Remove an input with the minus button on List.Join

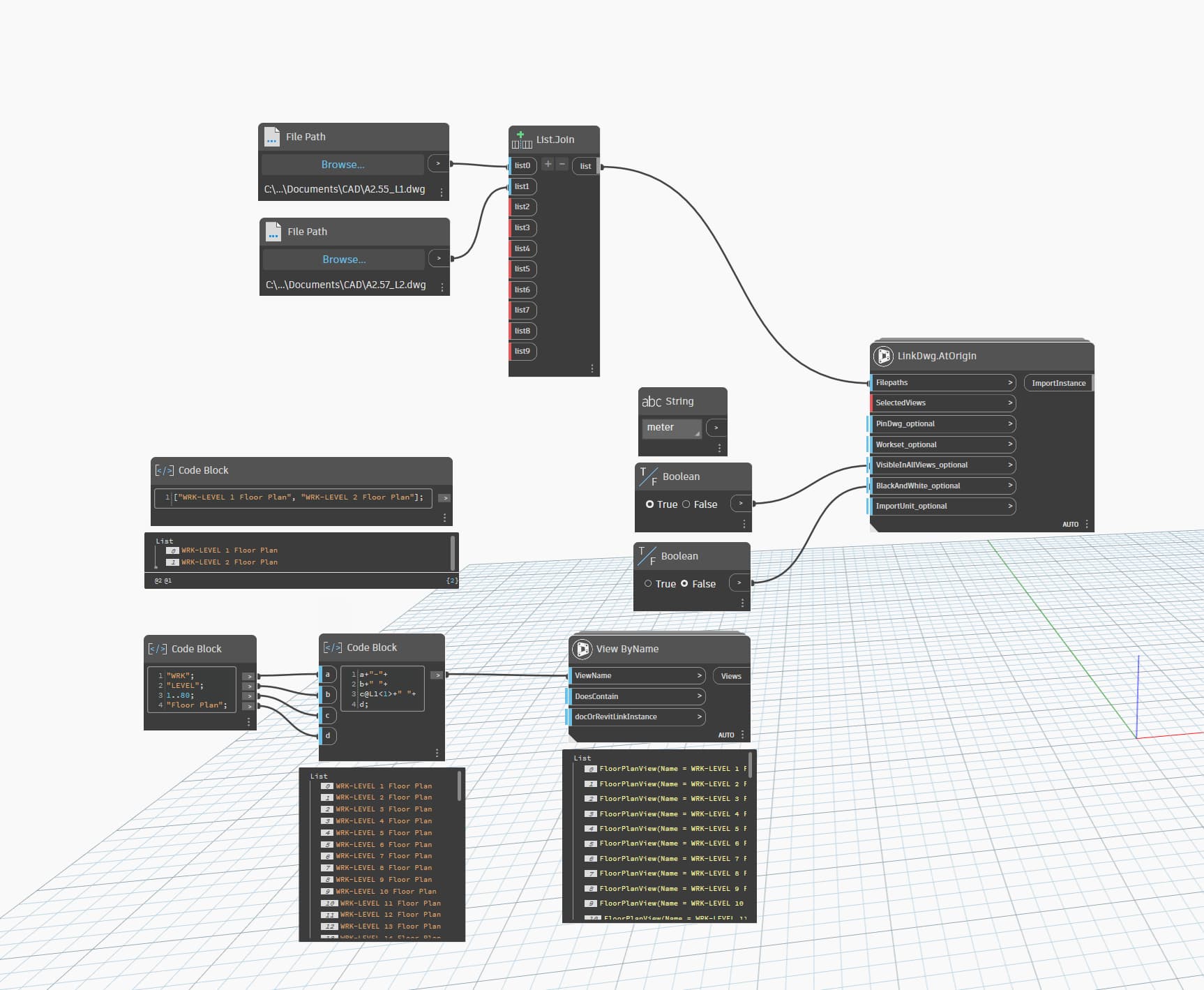click(x=562, y=164)
